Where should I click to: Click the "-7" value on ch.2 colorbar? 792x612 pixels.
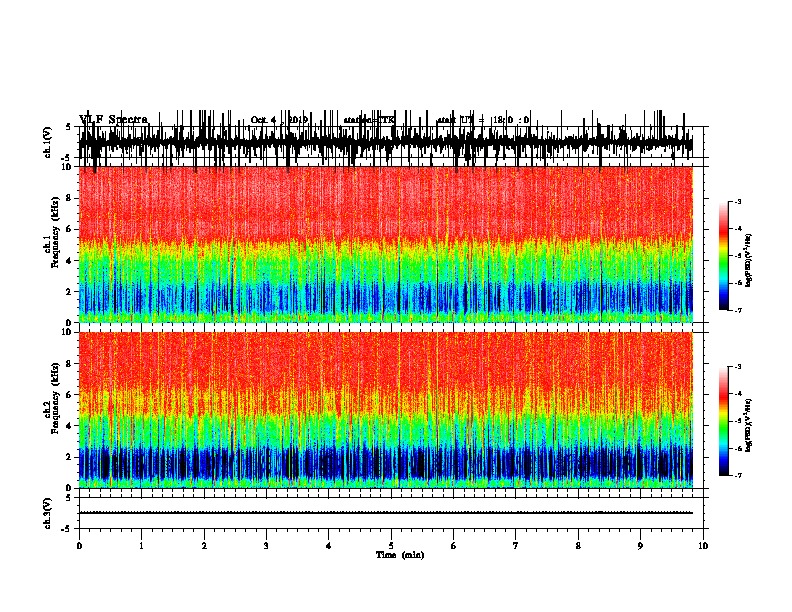point(738,475)
